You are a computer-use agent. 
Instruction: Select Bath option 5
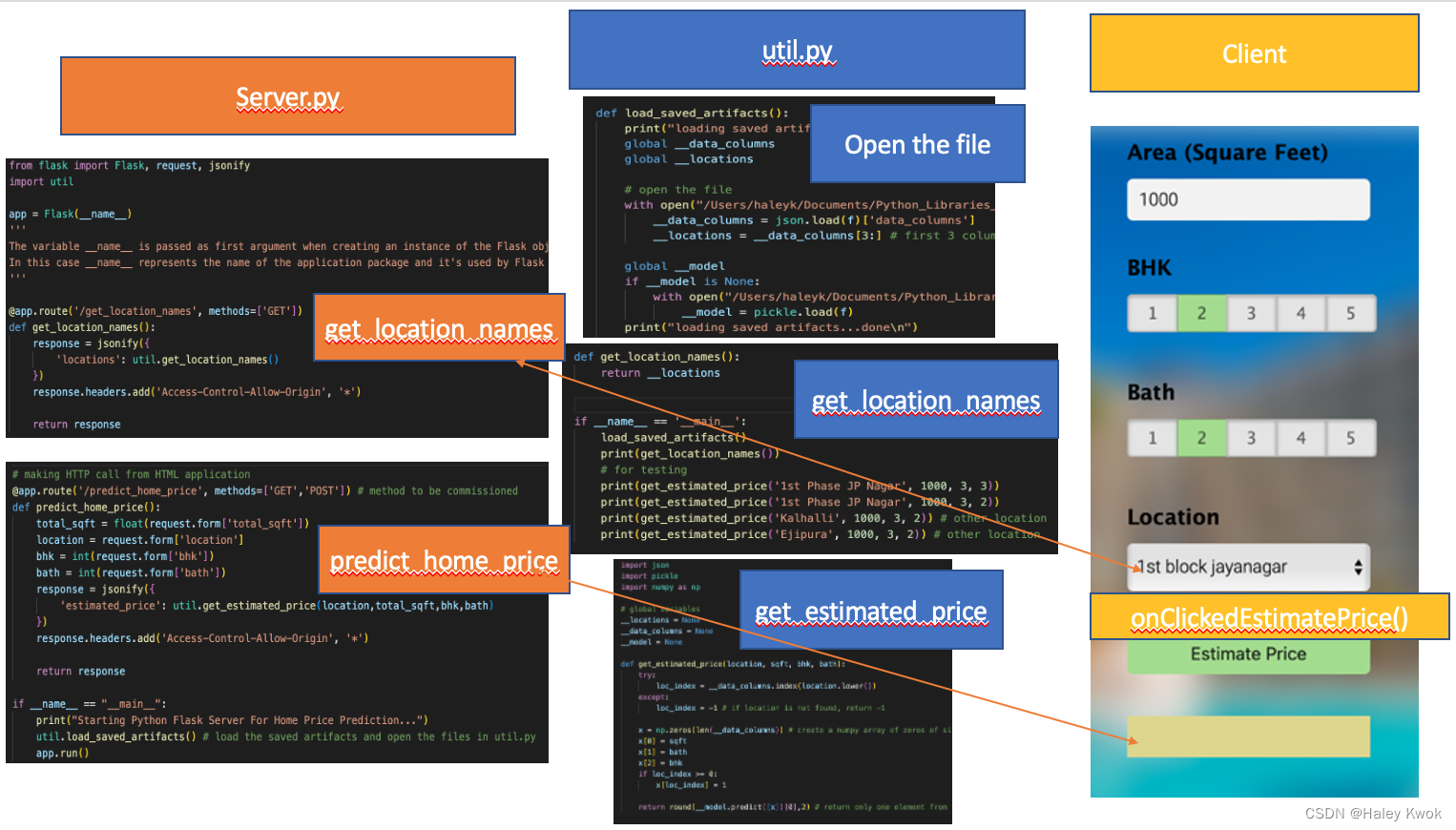pyautogui.click(x=1350, y=438)
